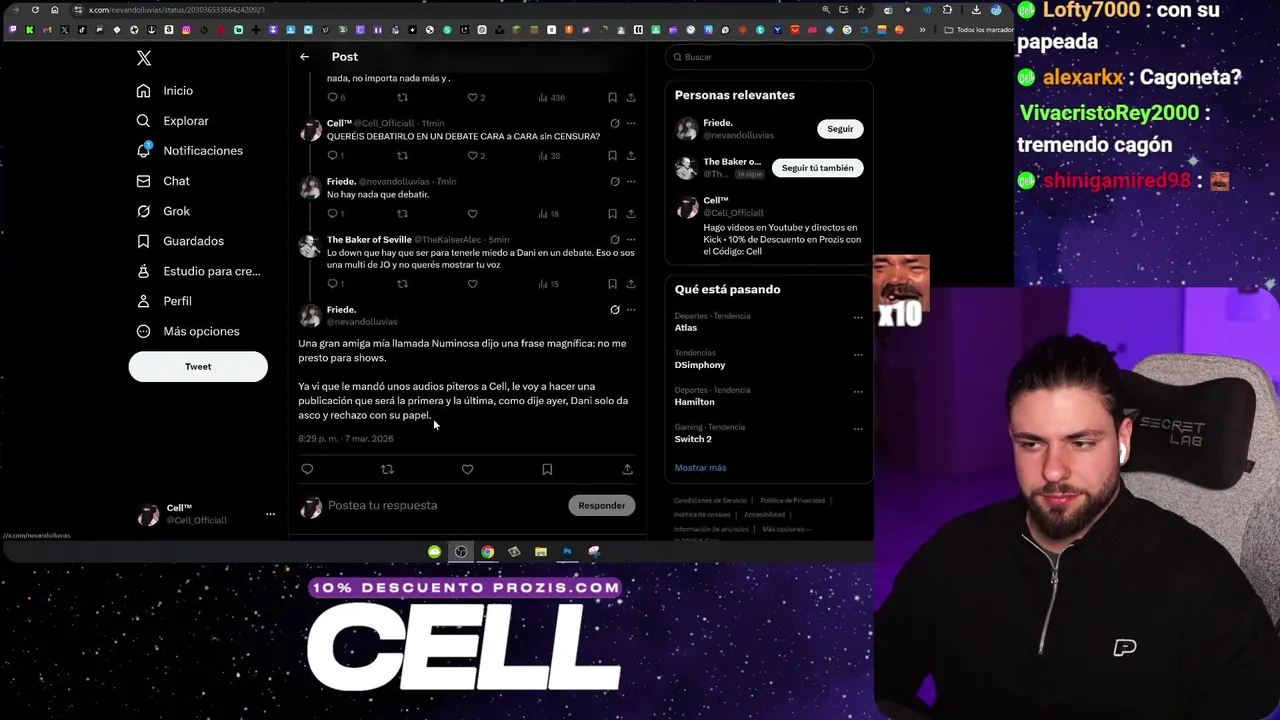1280x720 pixels.
Task: Like The Baker of Seville reply
Action: (472, 284)
